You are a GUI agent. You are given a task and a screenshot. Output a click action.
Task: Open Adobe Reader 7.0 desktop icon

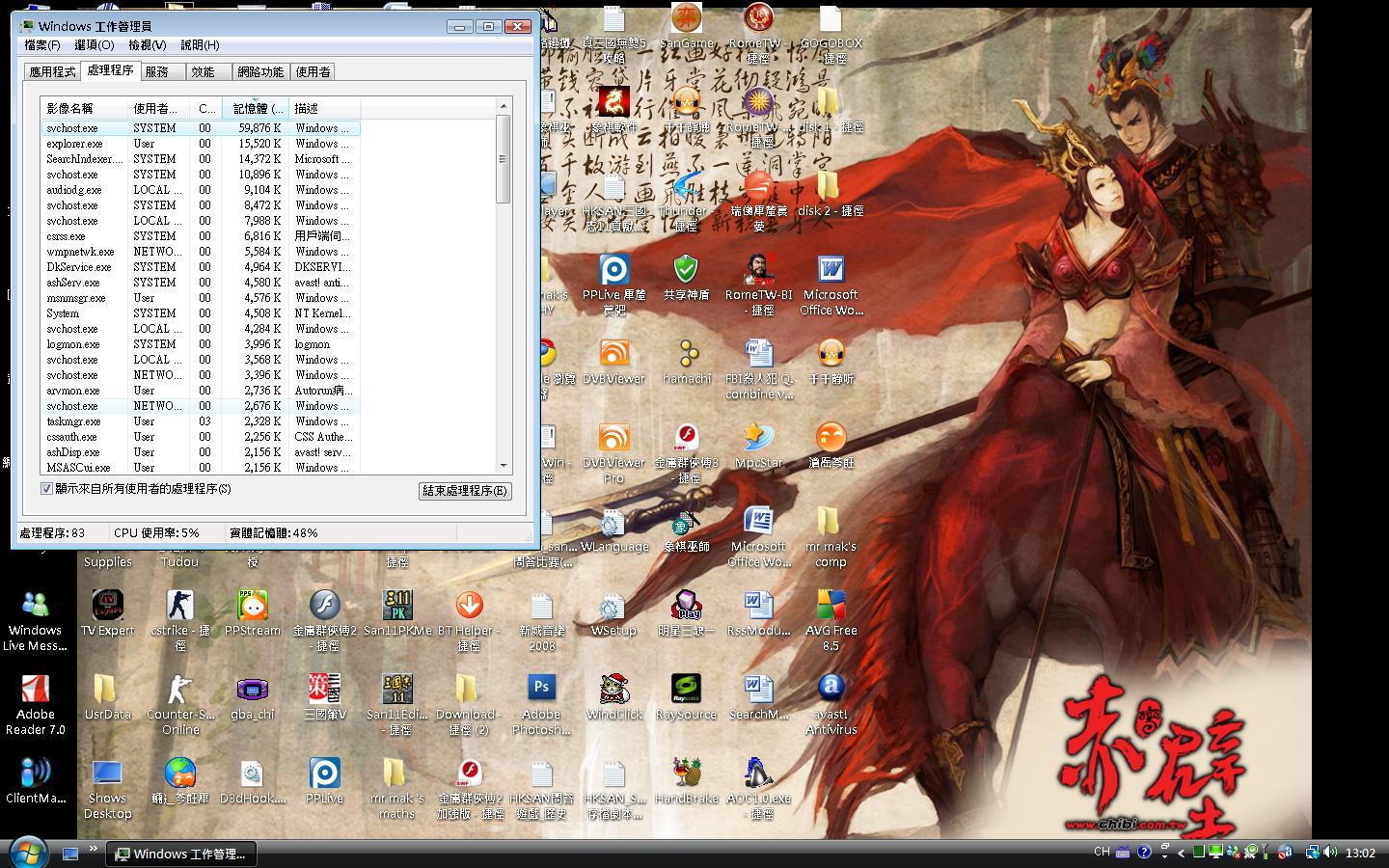click(x=35, y=704)
